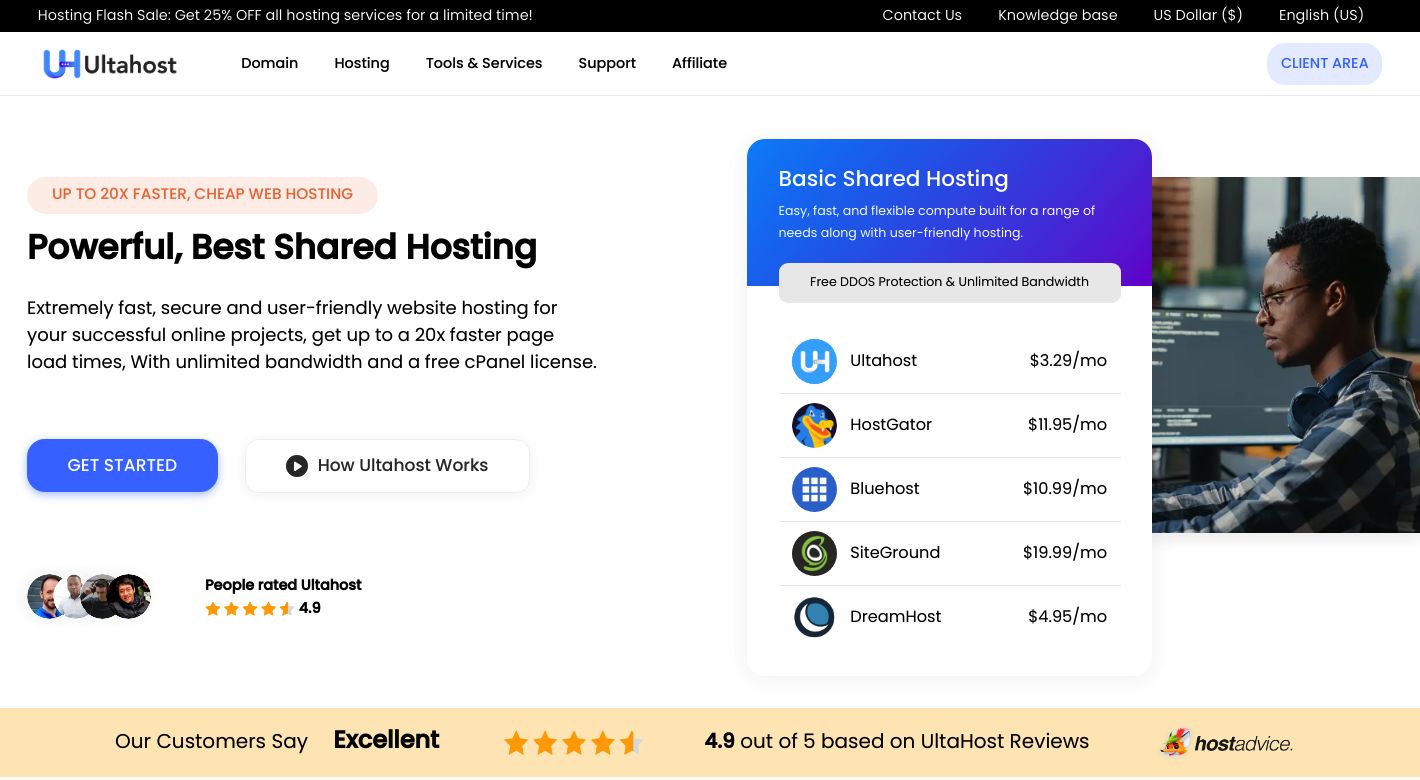Click the DreamHost name in comparison list

[x=896, y=617]
